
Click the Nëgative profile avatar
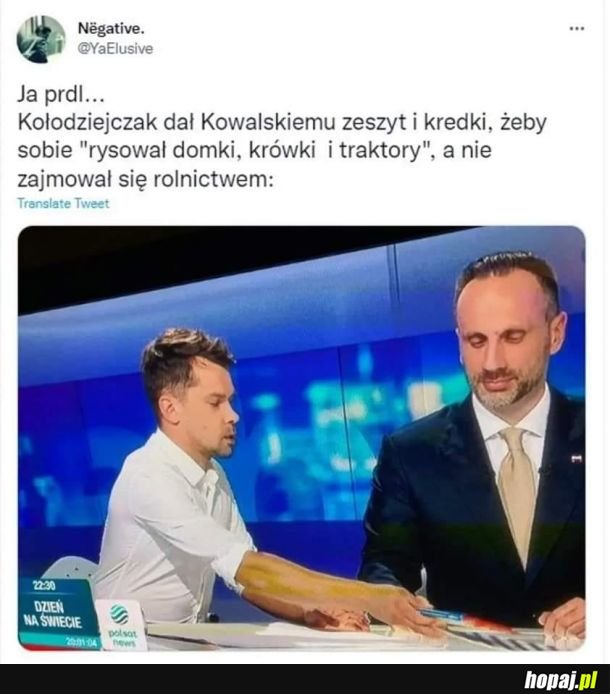41,39
